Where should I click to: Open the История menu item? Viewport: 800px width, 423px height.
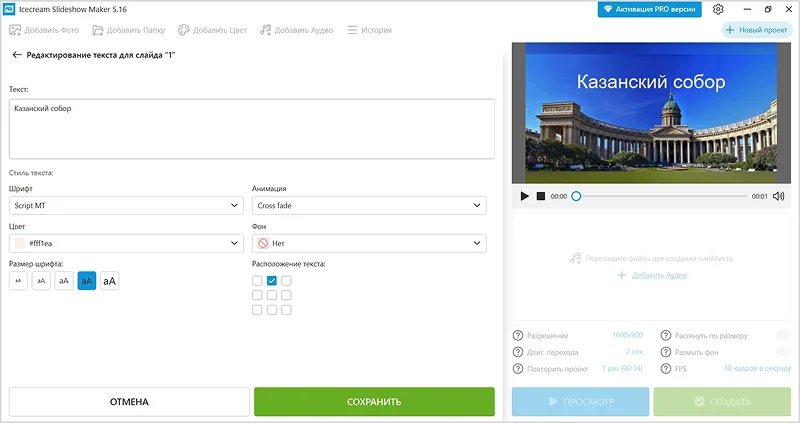coord(369,30)
